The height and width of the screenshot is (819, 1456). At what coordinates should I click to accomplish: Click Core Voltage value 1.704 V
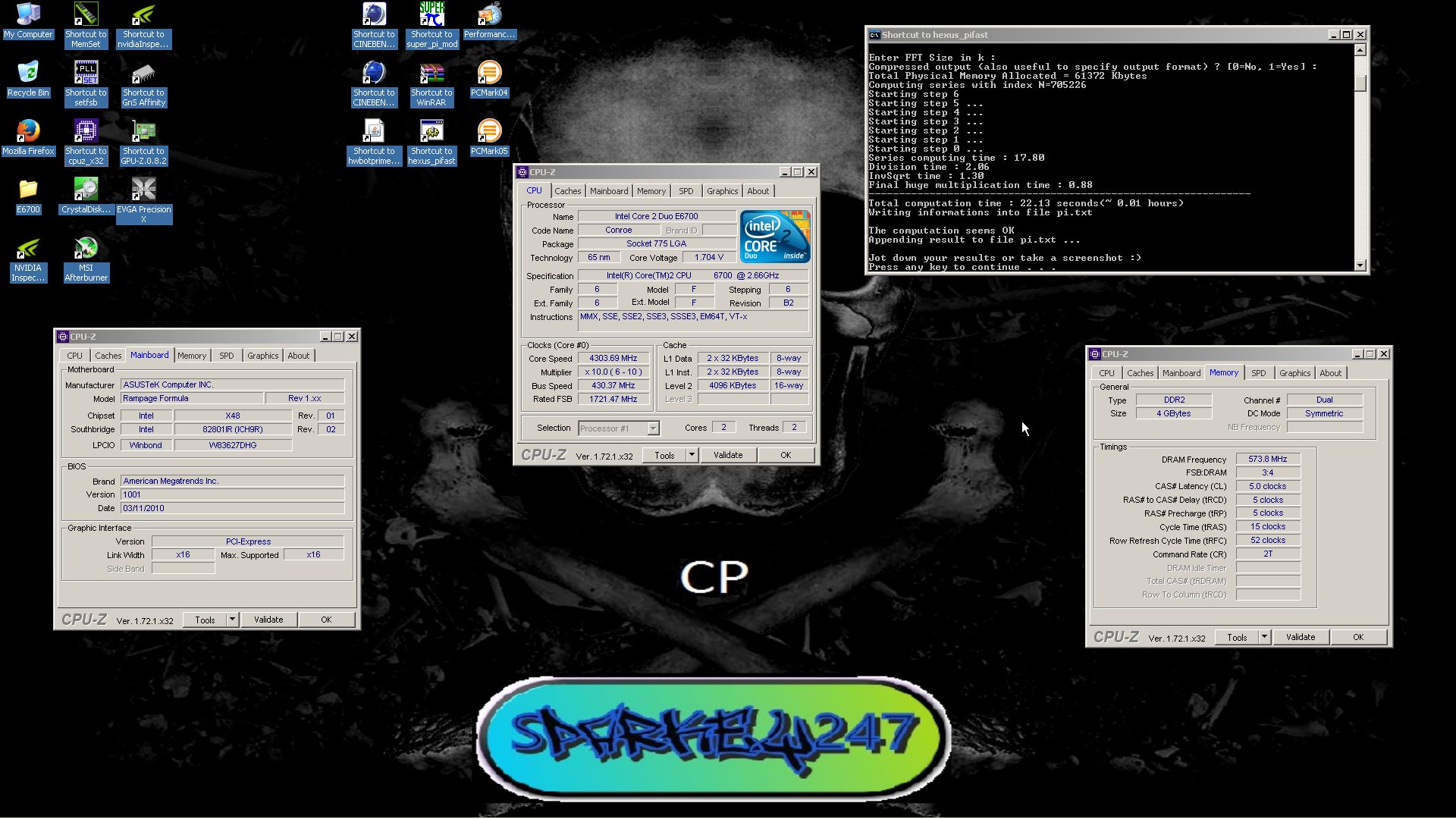pyautogui.click(x=708, y=258)
